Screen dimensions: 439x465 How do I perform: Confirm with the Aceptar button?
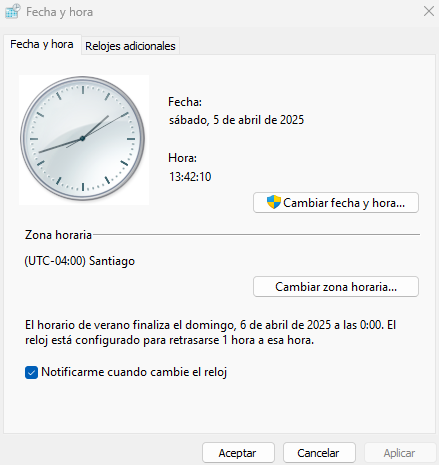[x=238, y=453]
